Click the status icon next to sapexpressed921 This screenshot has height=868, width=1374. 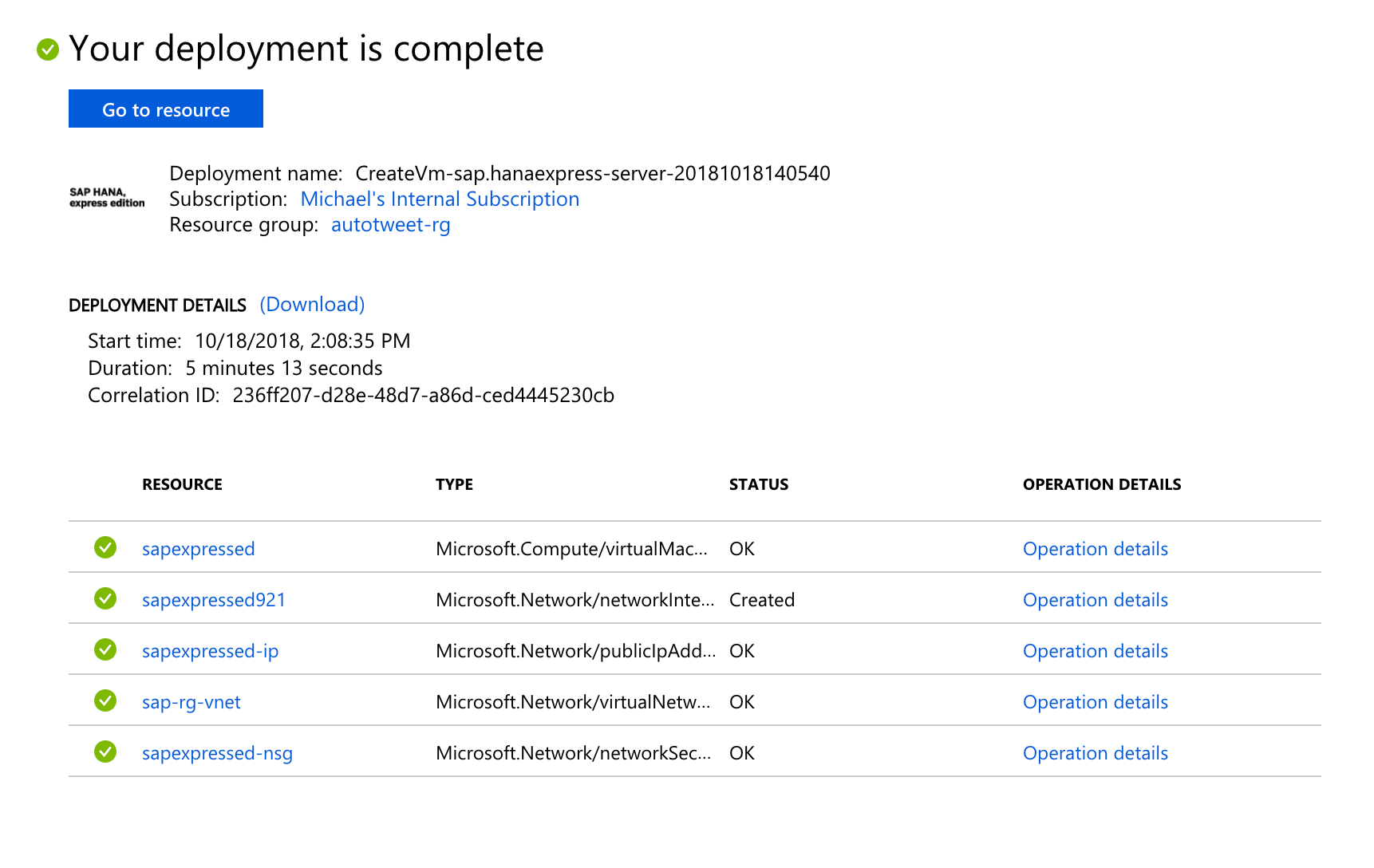click(x=105, y=598)
